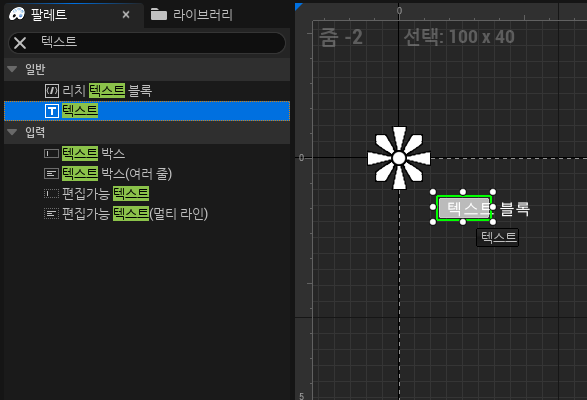Screen dimensions: 587x400
Task: Click the bottom-right resize handle of selection
Action: click(x=493, y=222)
